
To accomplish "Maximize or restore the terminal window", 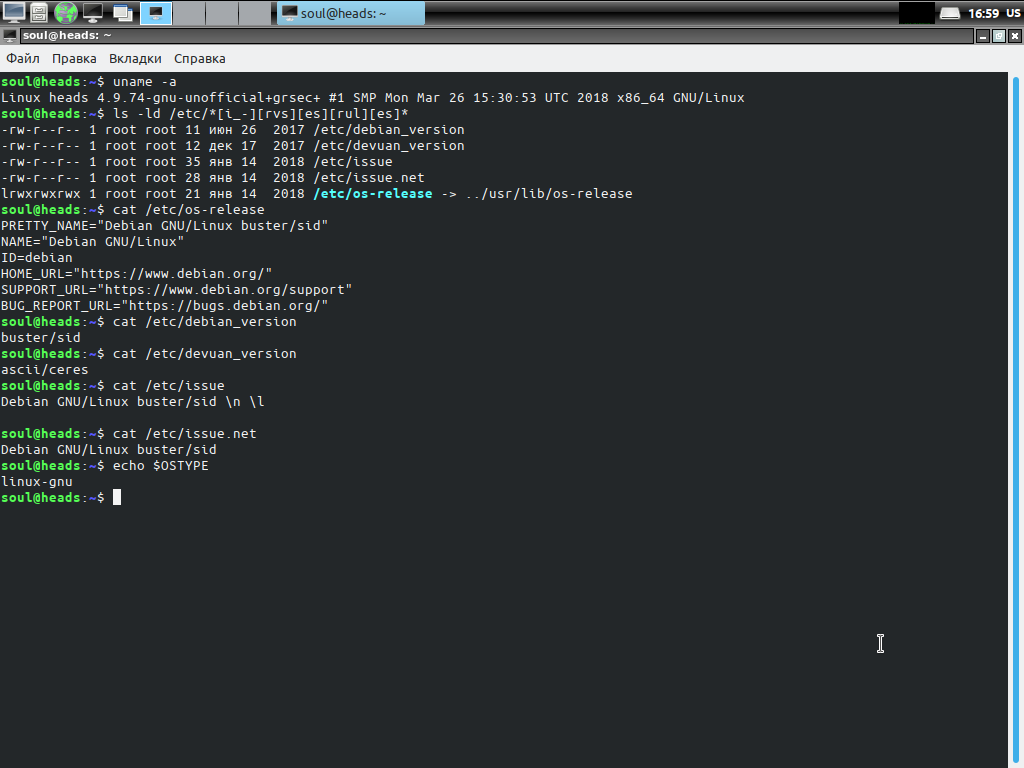I will (x=999, y=36).
